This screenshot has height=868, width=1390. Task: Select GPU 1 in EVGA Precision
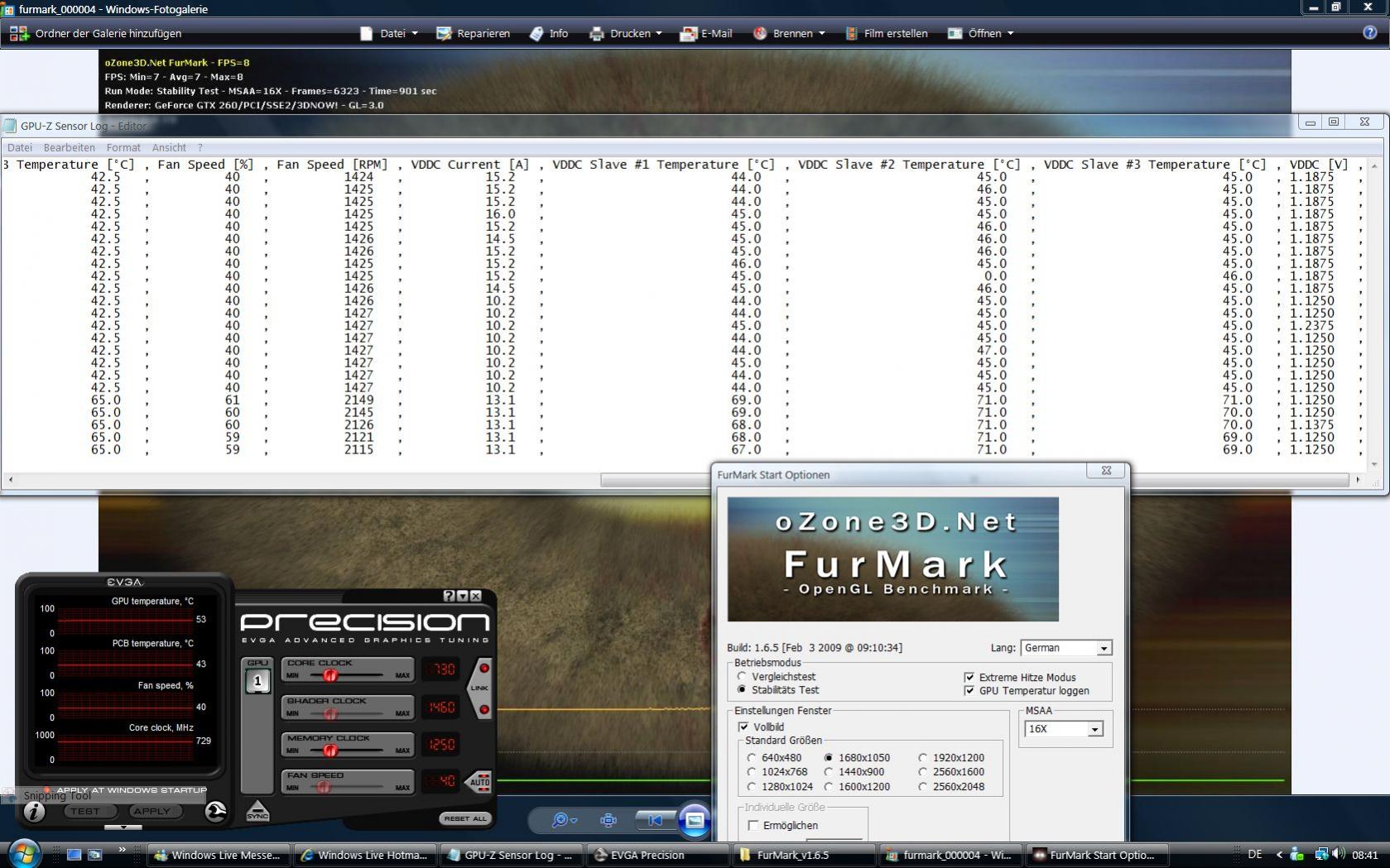click(257, 681)
